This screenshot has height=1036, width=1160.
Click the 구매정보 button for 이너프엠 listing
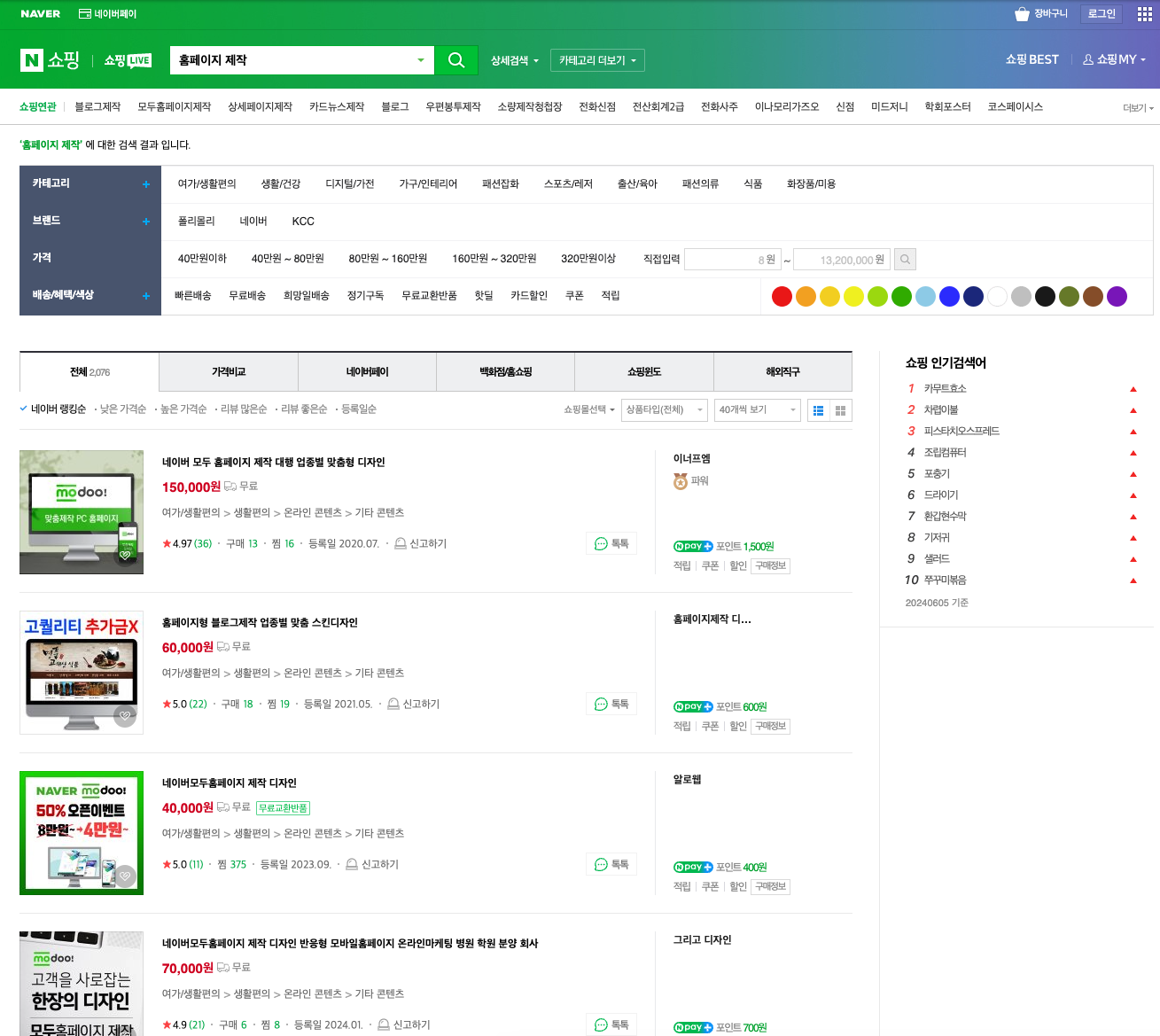point(770,565)
